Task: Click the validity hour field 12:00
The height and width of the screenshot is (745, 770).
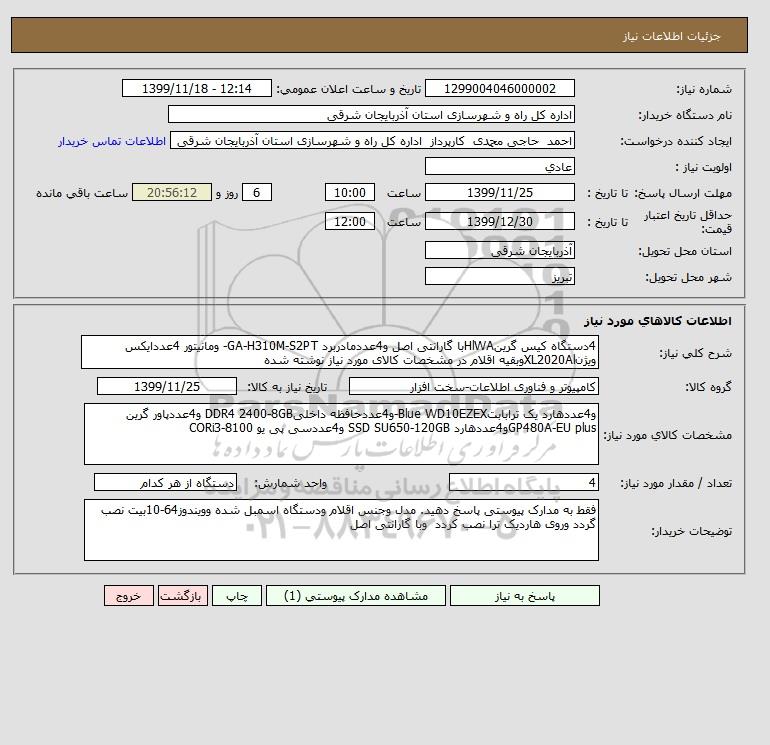Action: pos(350,221)
